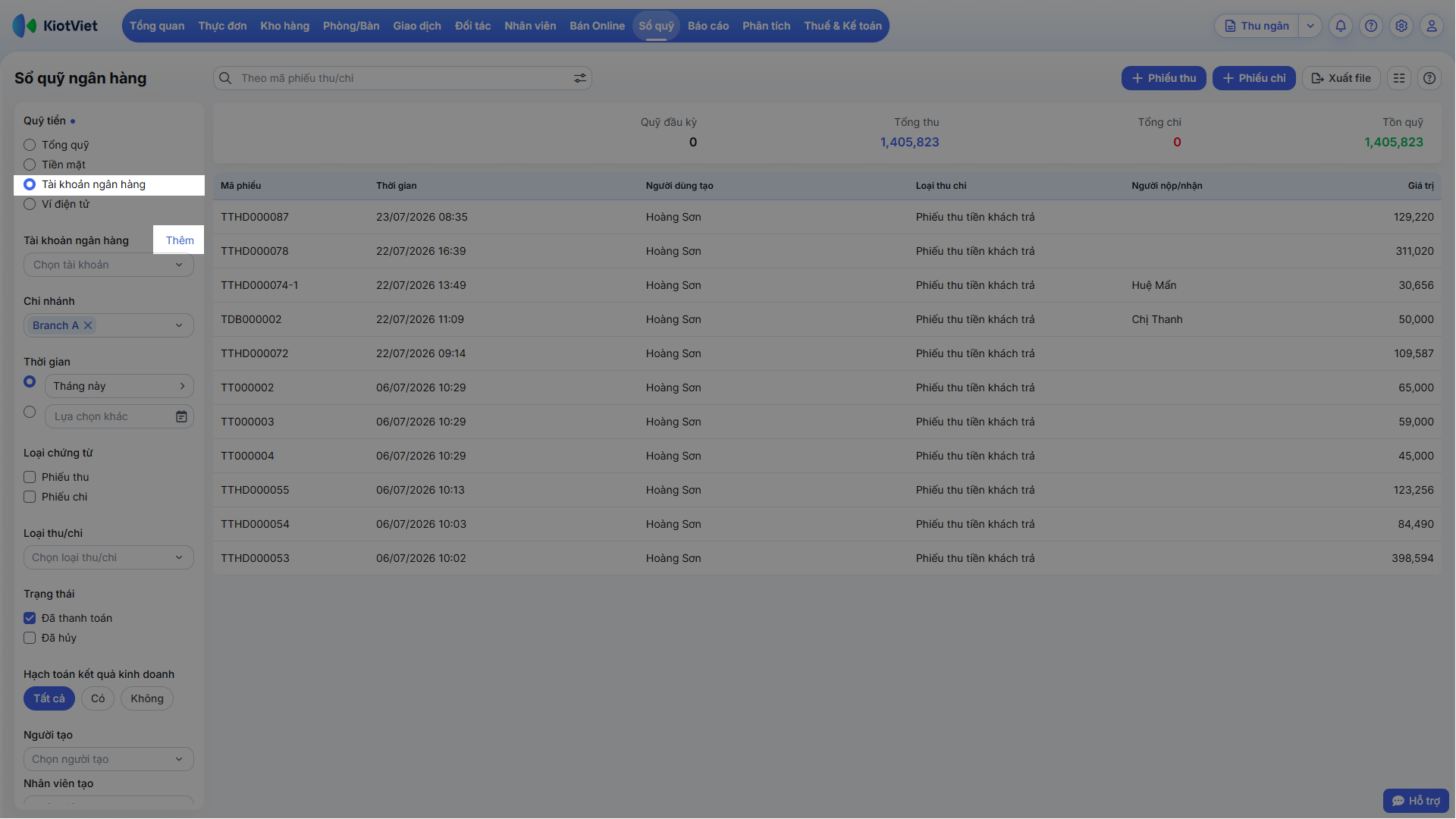The image size is (1456, 819).
Task: Open the advanced search filter icon
Action: [x=580, y=78]
